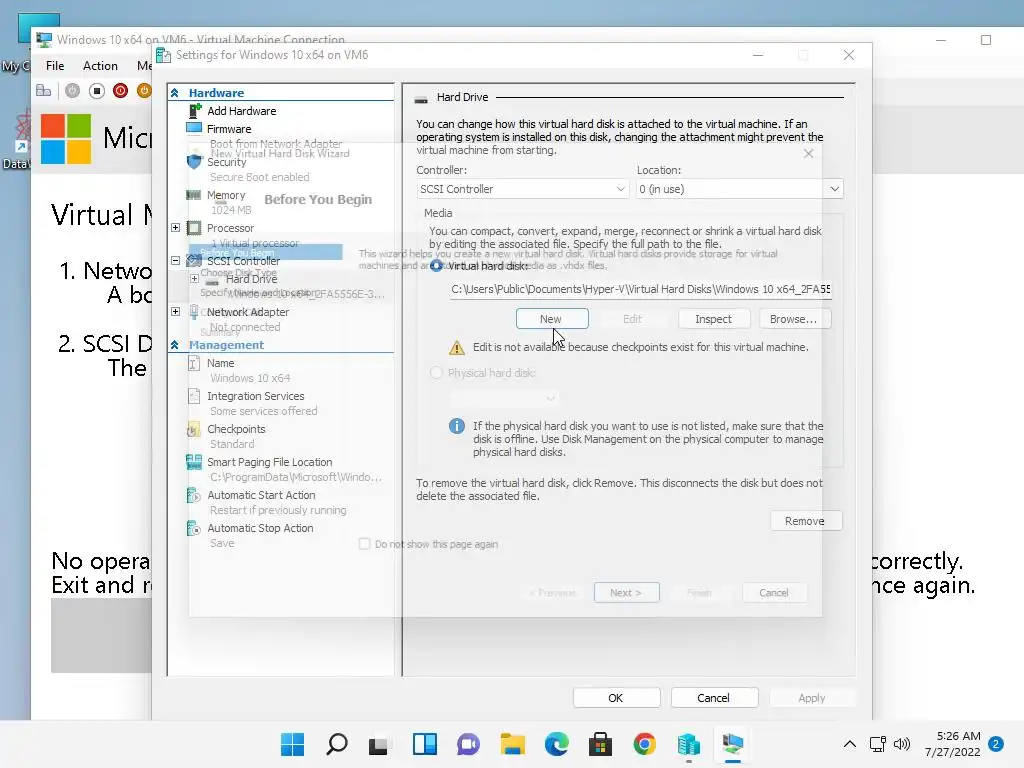Expand the Network Adapter tree node
The width and height of the screenshot is (1024, 768).
tap(176, 312)
